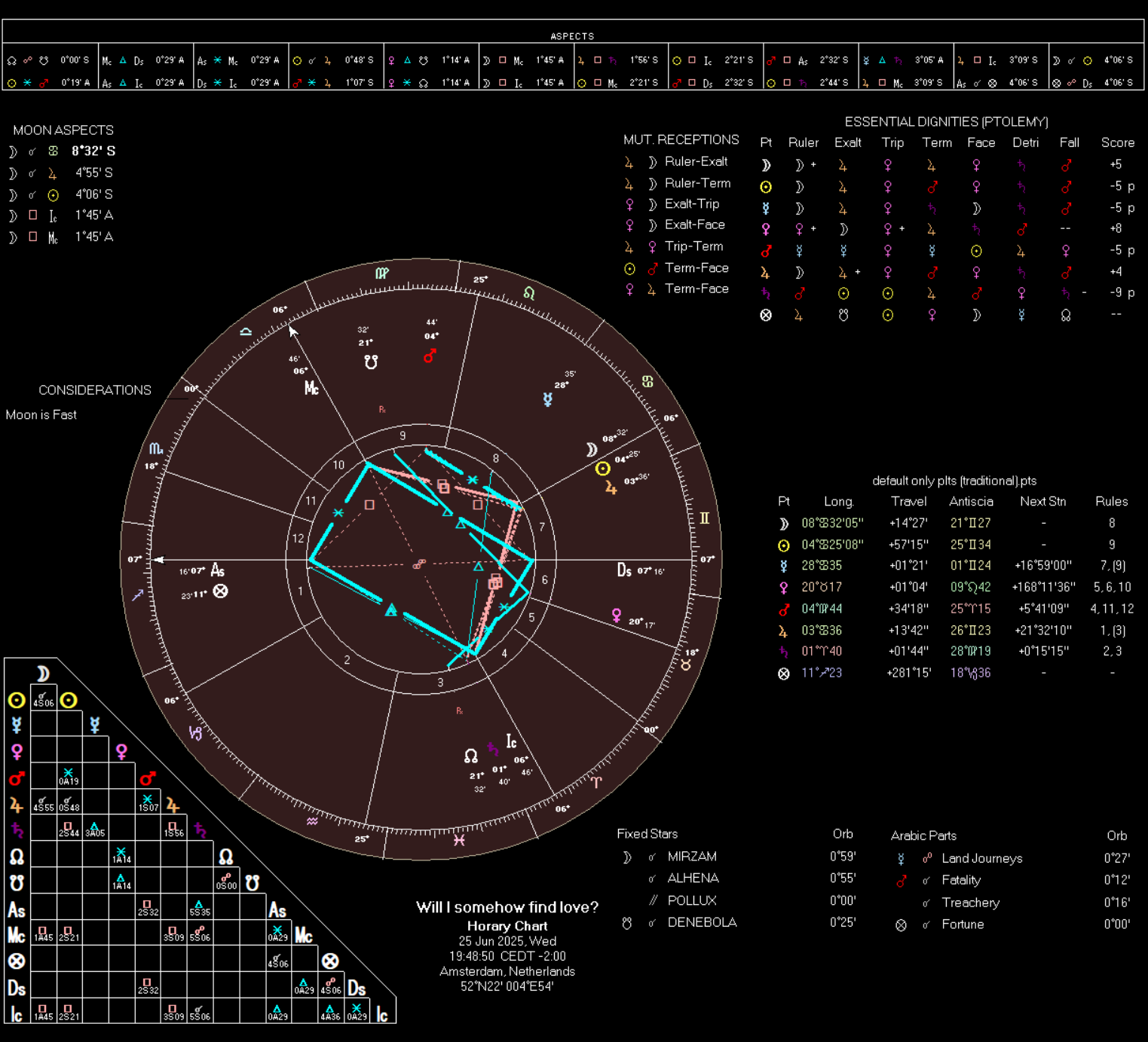The image size is (1148, 1042).
Task: Click the ESSENTIAL DIGNITIES (PTOLEMY) heading
Action: point(946,122)
